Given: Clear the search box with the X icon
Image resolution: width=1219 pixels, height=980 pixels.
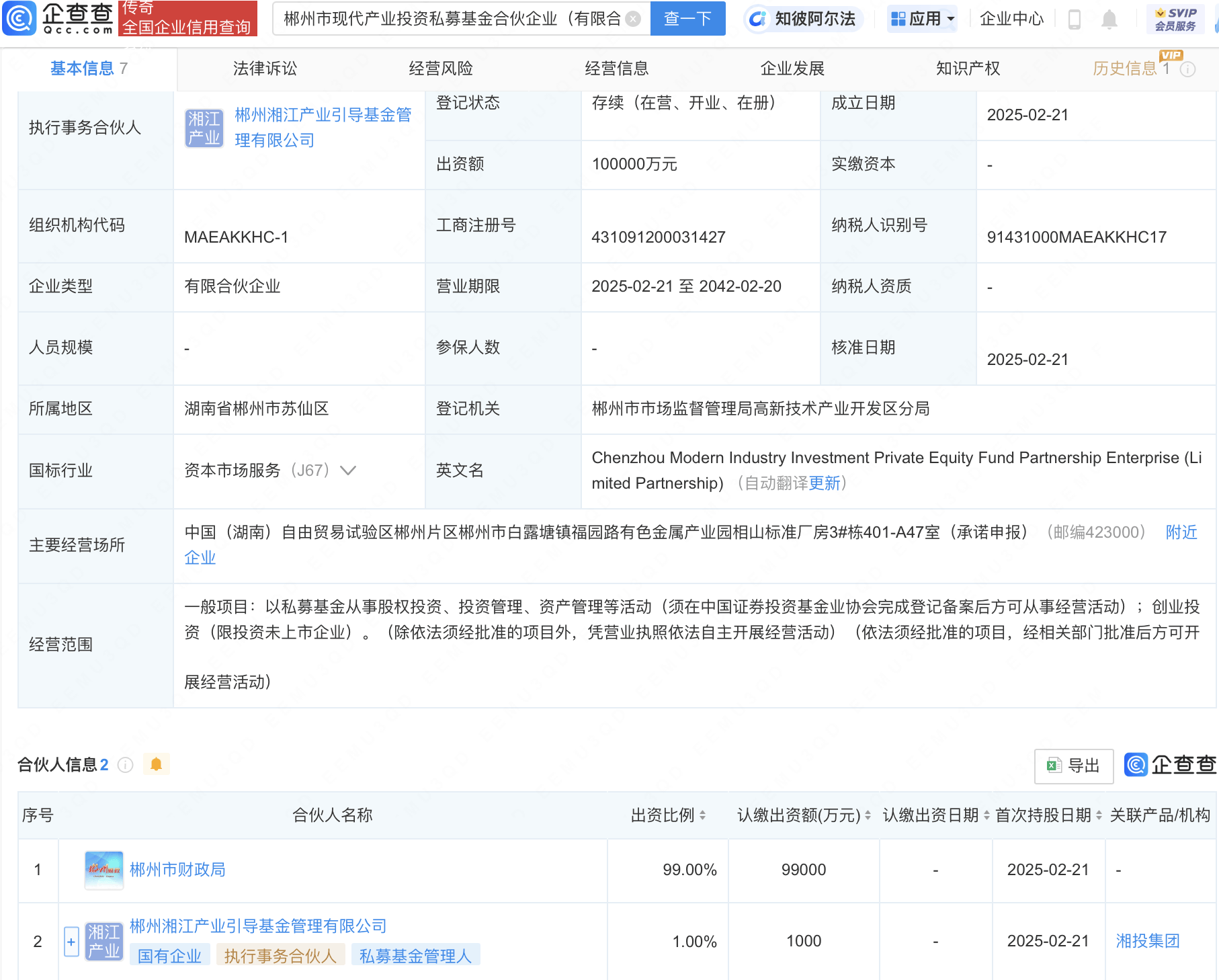Looking at the screenshot, I should (x=633, y=19).
